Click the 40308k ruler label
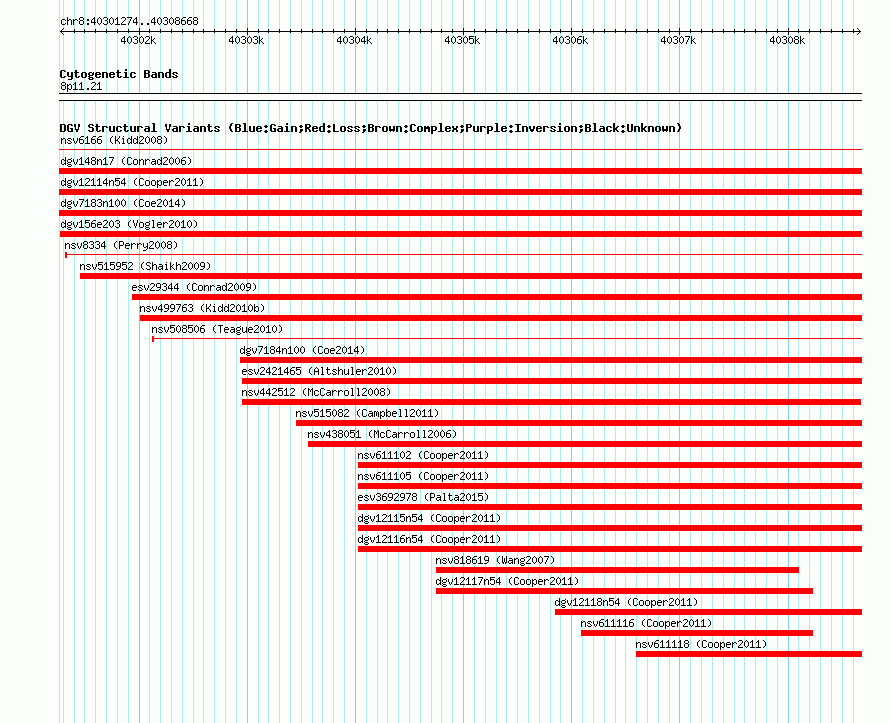 click(x=787, y=40)
